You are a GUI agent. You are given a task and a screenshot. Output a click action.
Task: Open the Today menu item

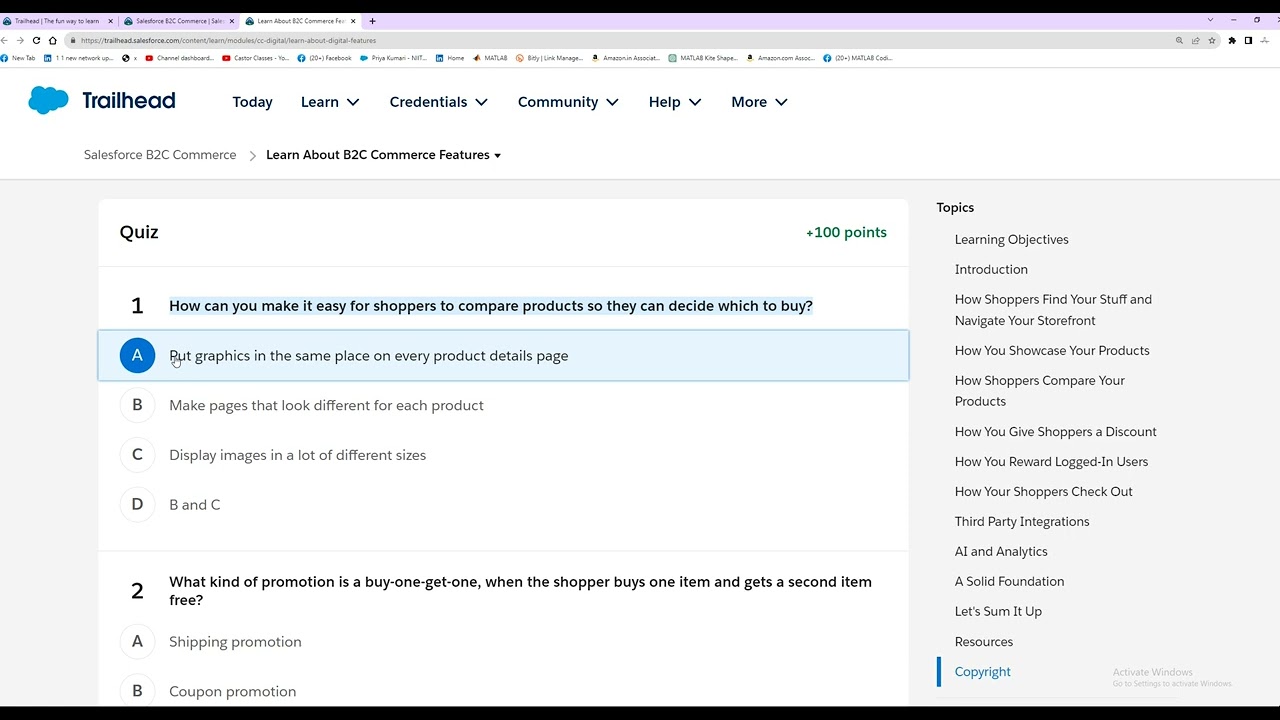tap(252, 102)
